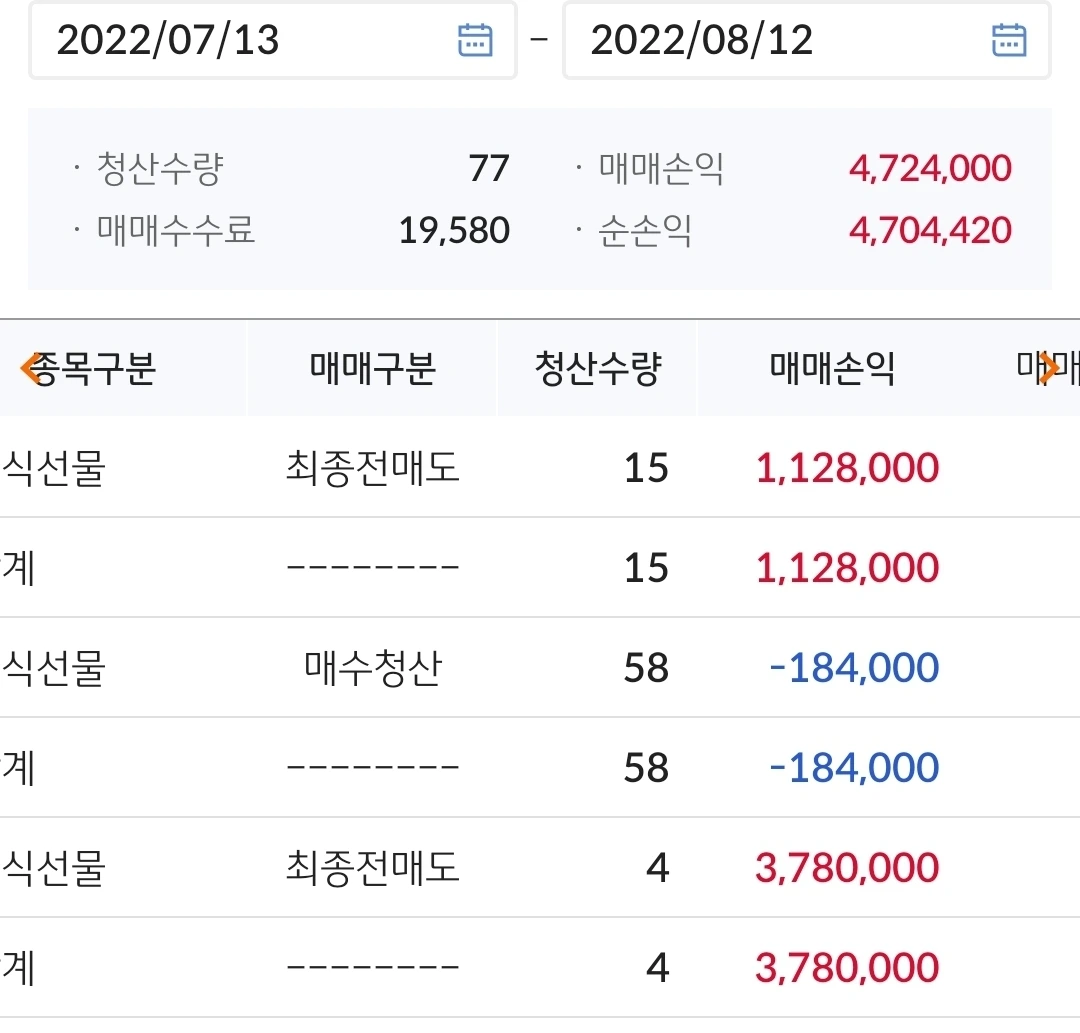Select the 매매구분 column header
1080x1033 pixels.
click(x=372, y=368)
